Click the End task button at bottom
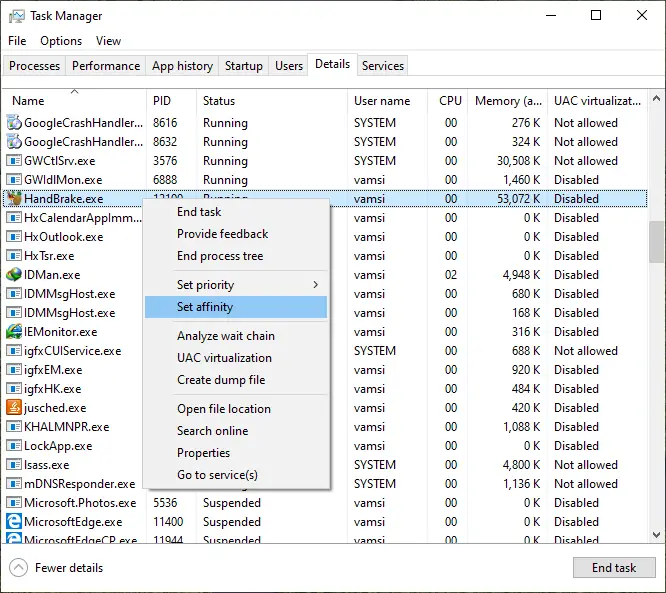The image size is (666, 593). [x=614, y=568]
